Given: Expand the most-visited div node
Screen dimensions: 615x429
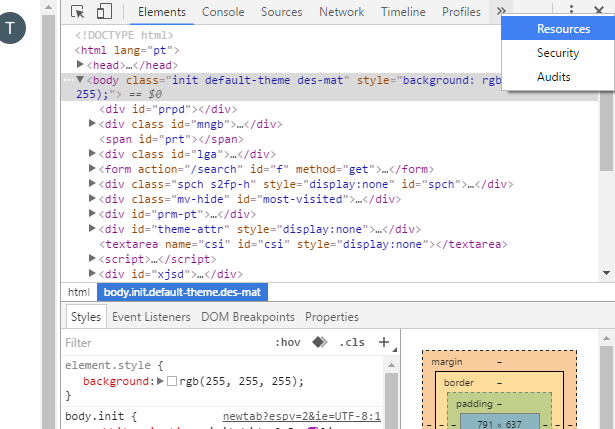Looking at the screenshot, I should [92, 198].
